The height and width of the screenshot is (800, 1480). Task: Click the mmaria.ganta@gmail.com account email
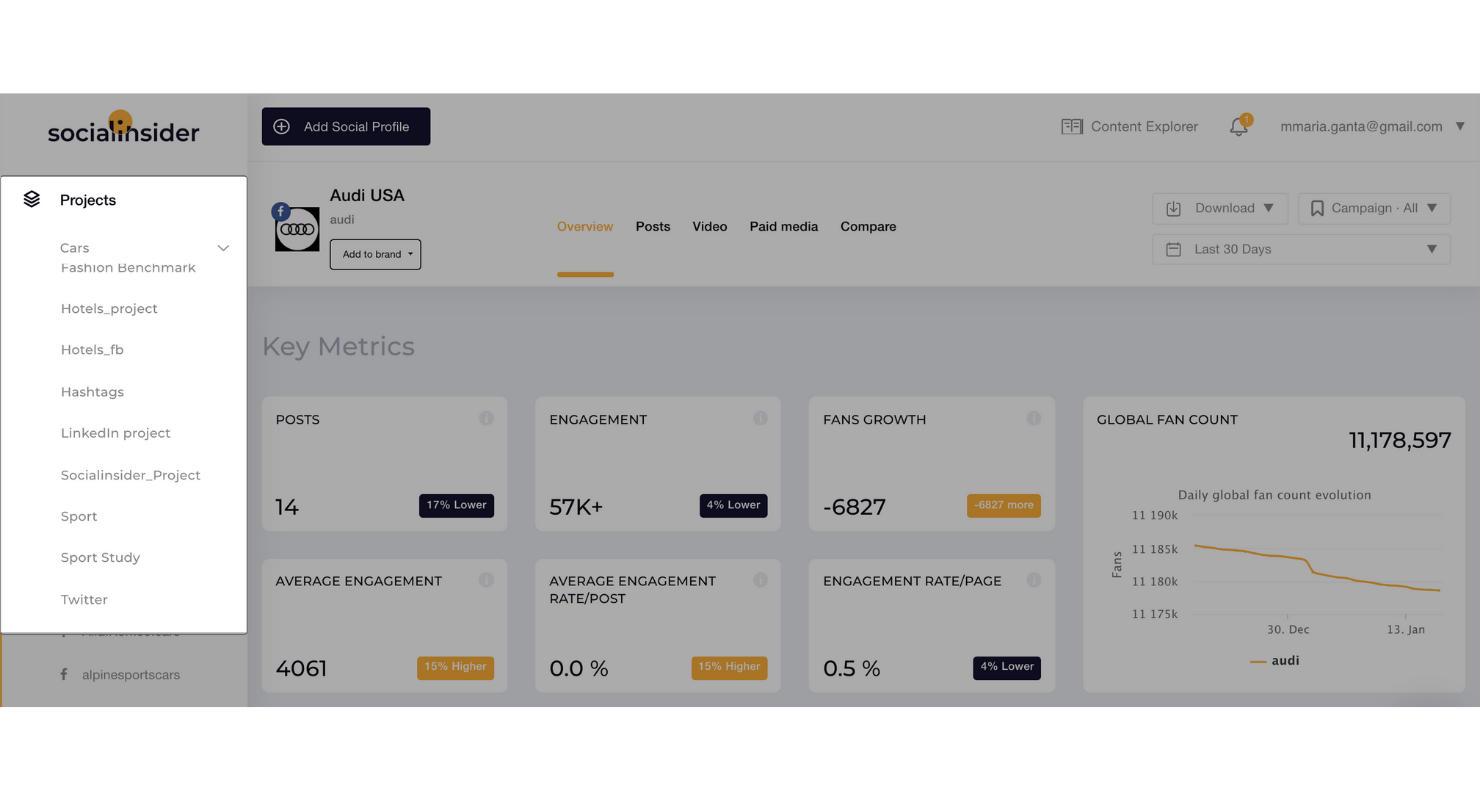pos(1361,127)
